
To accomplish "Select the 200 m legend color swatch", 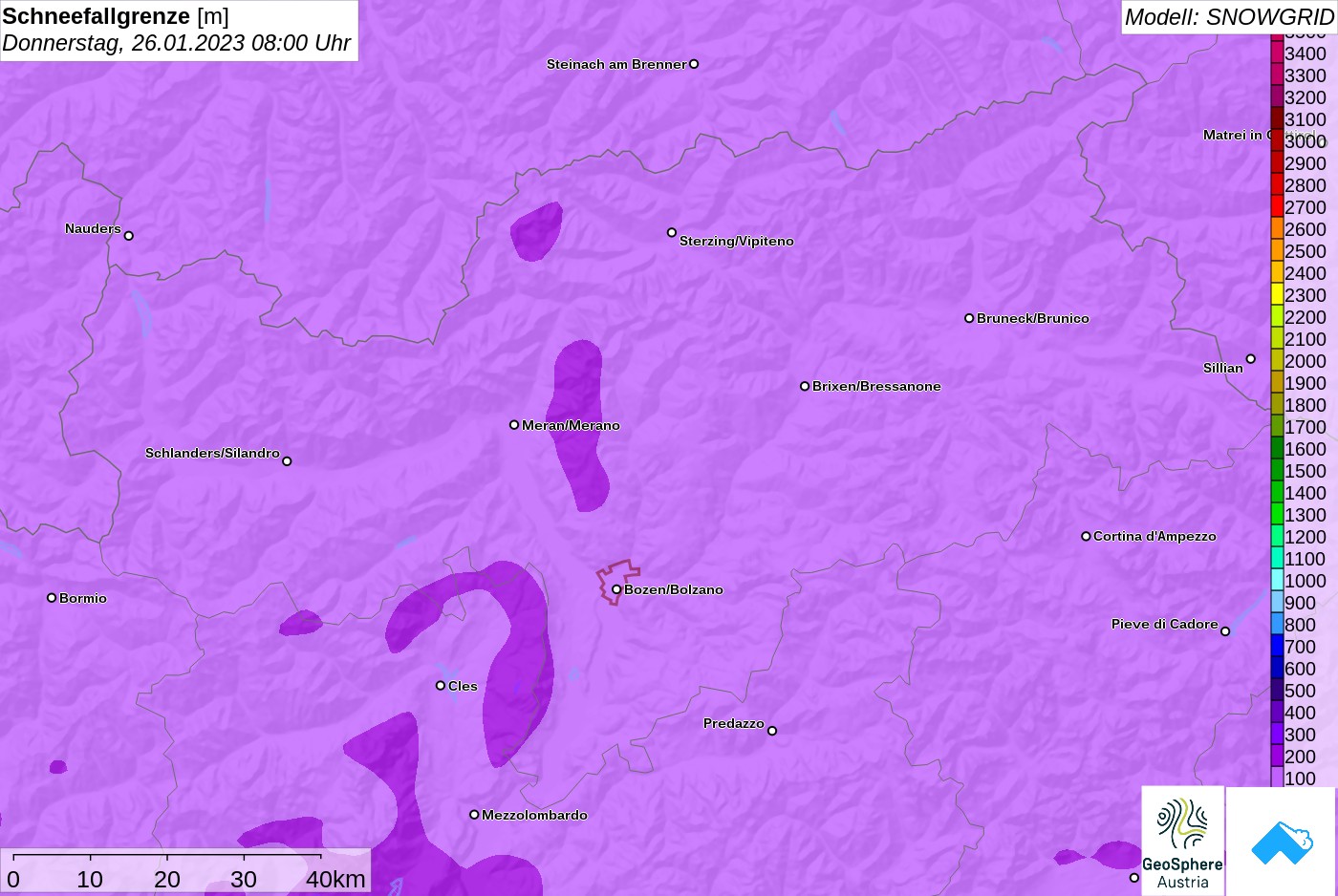I will point(1277,757).
